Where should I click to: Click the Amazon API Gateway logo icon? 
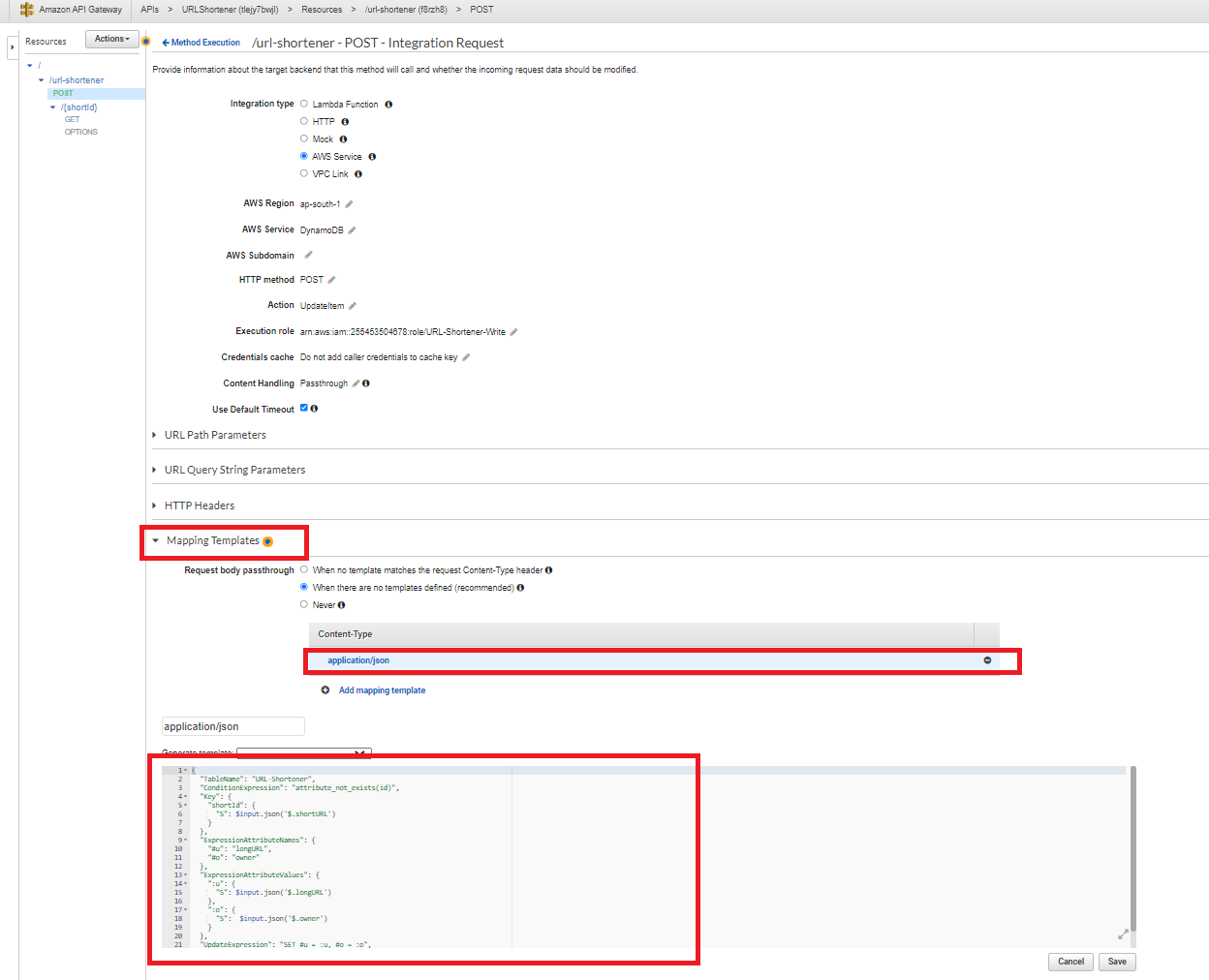coord(26,10)
